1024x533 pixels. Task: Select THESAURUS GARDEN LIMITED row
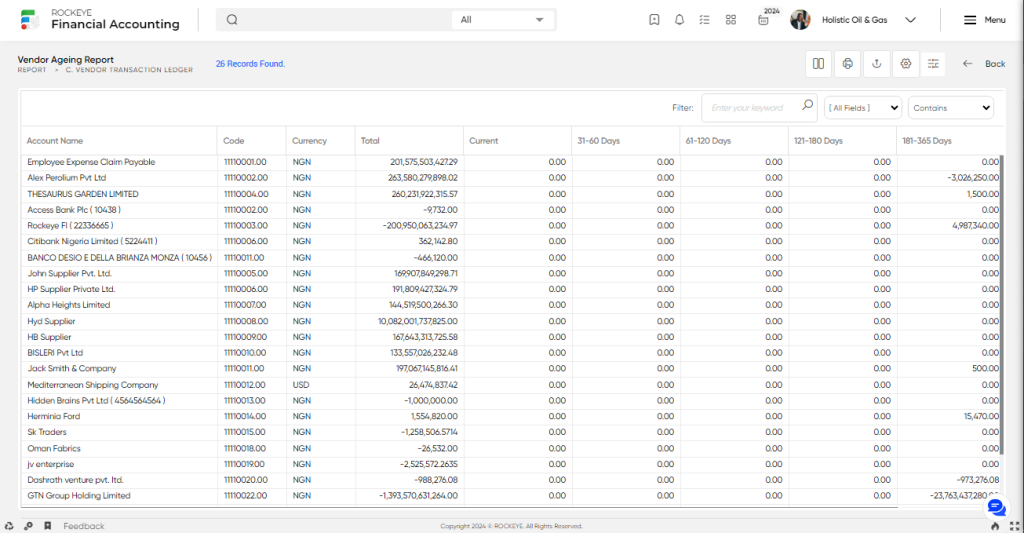(511, 194)
